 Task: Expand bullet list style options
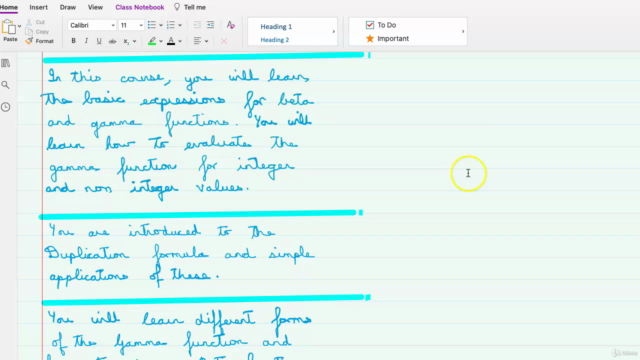point(161,25)
